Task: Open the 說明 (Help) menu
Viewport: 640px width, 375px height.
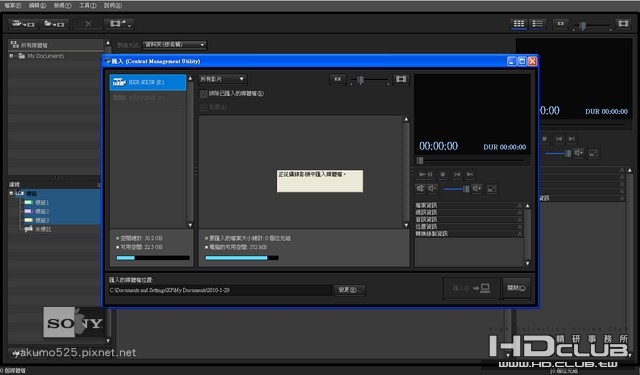Action: point(112,5)
